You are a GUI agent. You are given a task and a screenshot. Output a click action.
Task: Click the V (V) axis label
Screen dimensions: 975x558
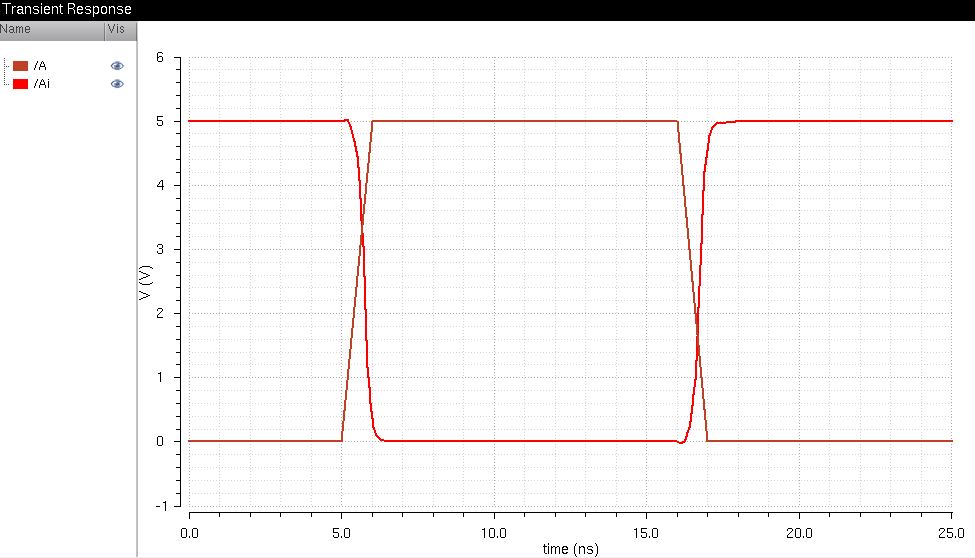point(146,282)
